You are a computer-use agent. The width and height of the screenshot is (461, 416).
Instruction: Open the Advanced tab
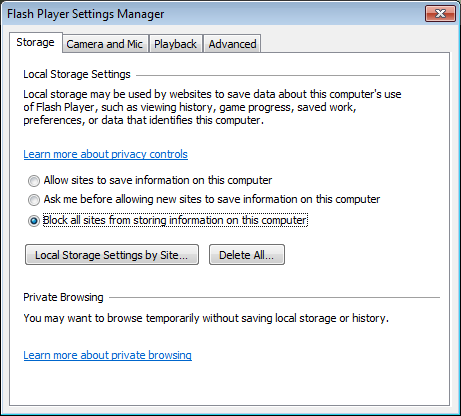pyautogui.click(x=232, y=44)
